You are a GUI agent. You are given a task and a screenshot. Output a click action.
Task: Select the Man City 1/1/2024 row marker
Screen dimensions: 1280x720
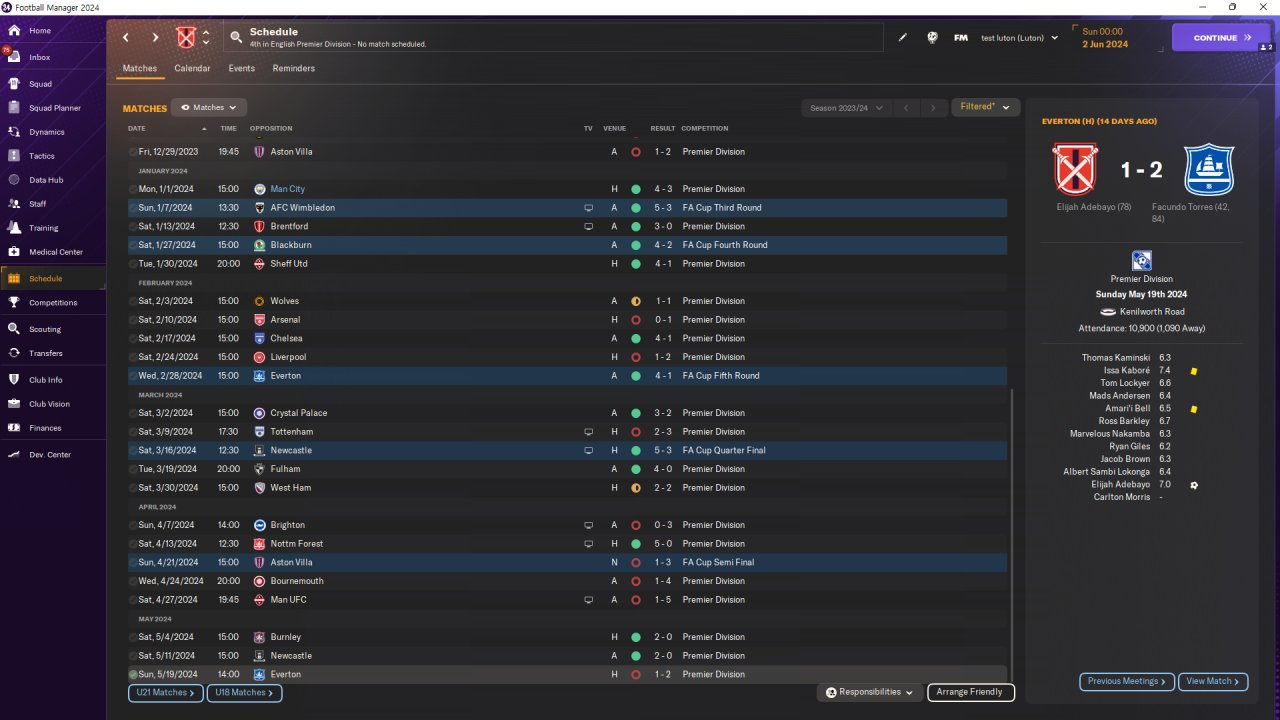[133, 189]
